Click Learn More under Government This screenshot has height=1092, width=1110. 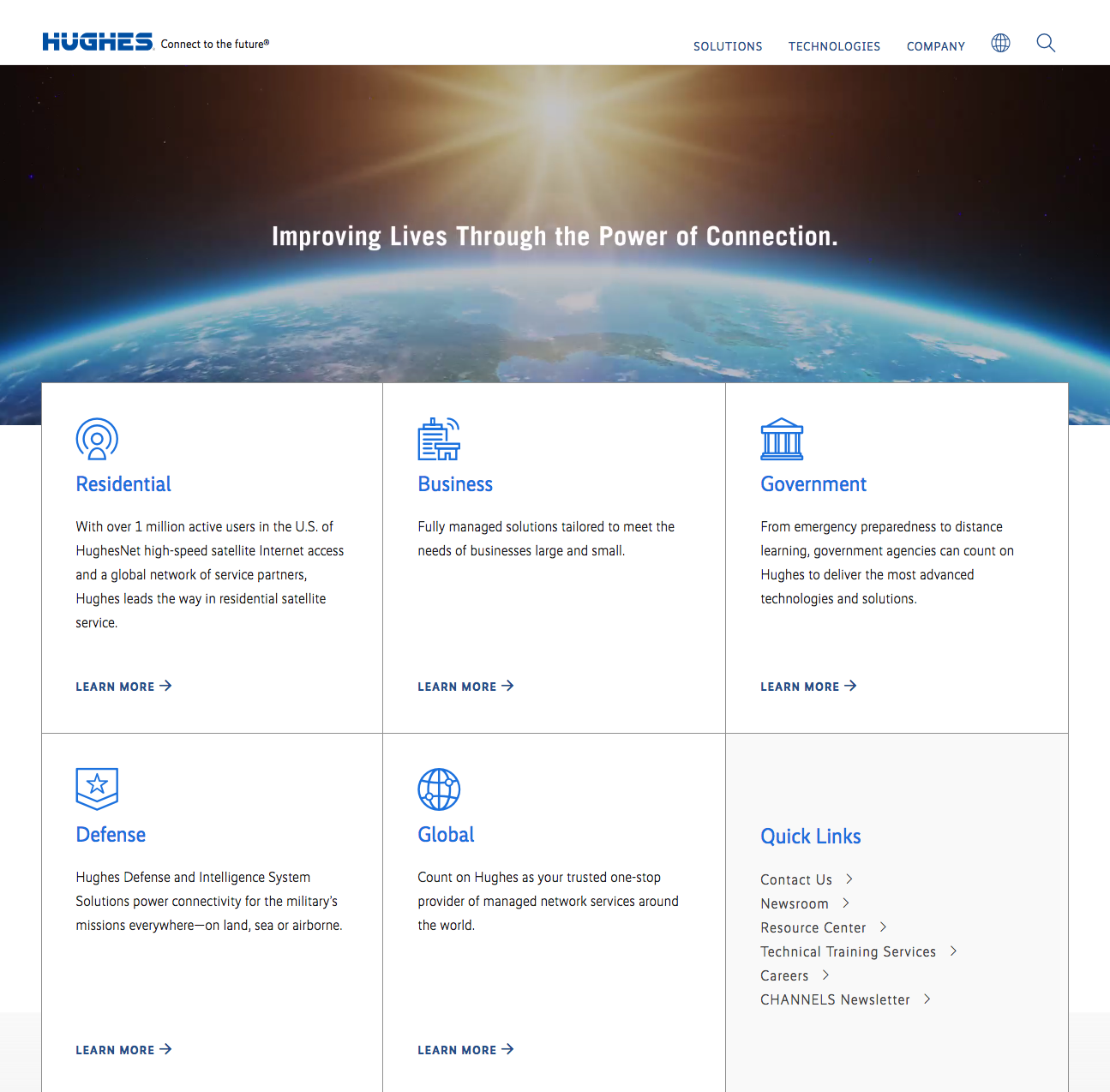coord(808,687)
